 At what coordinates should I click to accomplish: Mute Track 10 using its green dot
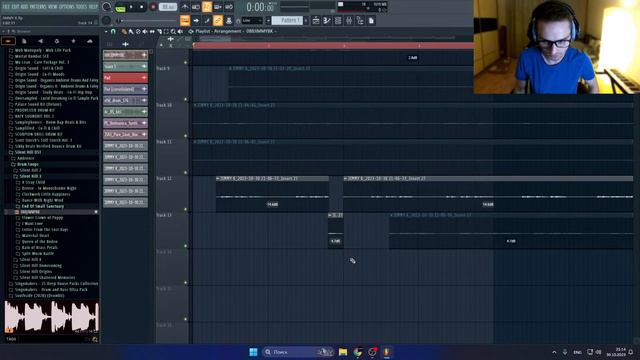[x=186, y=136]
